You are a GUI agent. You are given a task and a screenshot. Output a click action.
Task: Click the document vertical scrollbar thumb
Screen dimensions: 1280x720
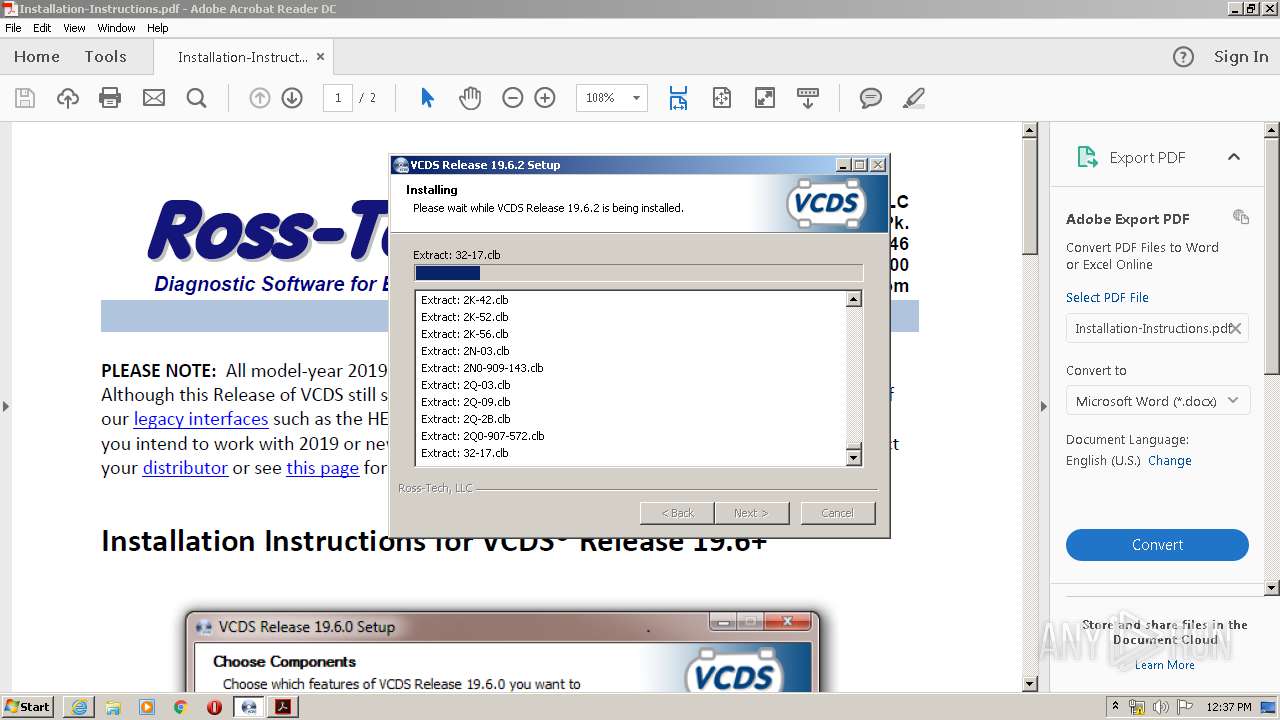pos(1030,198)
